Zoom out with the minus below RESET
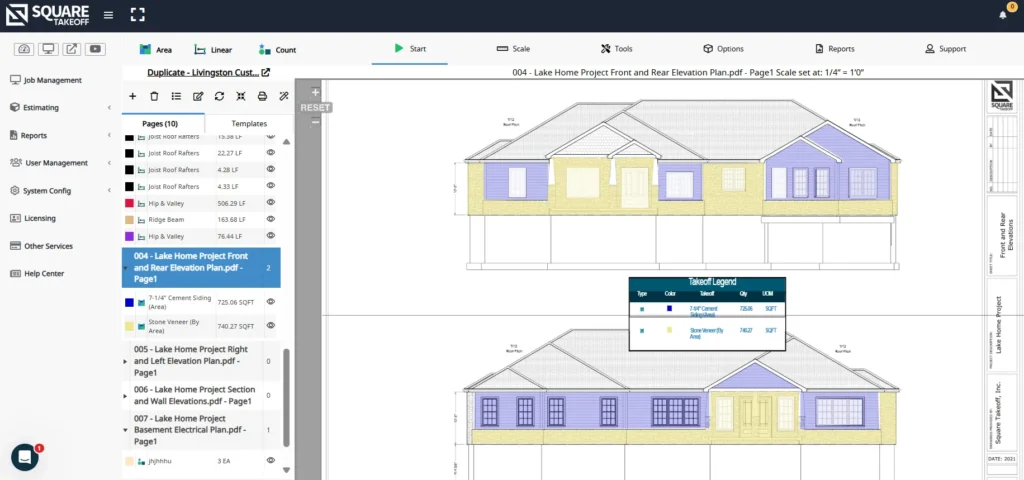The image size is (1024, 480). (x=315, y=121)
